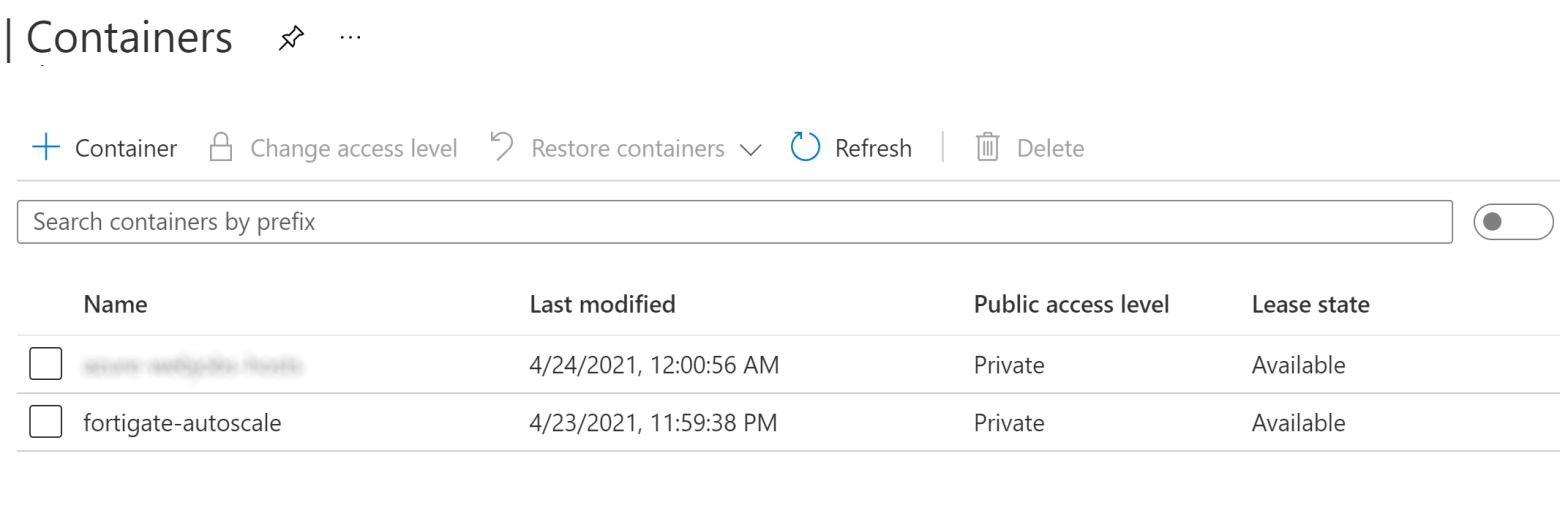Select the fortigate-autoscale container checkbox

coord(46,423)
